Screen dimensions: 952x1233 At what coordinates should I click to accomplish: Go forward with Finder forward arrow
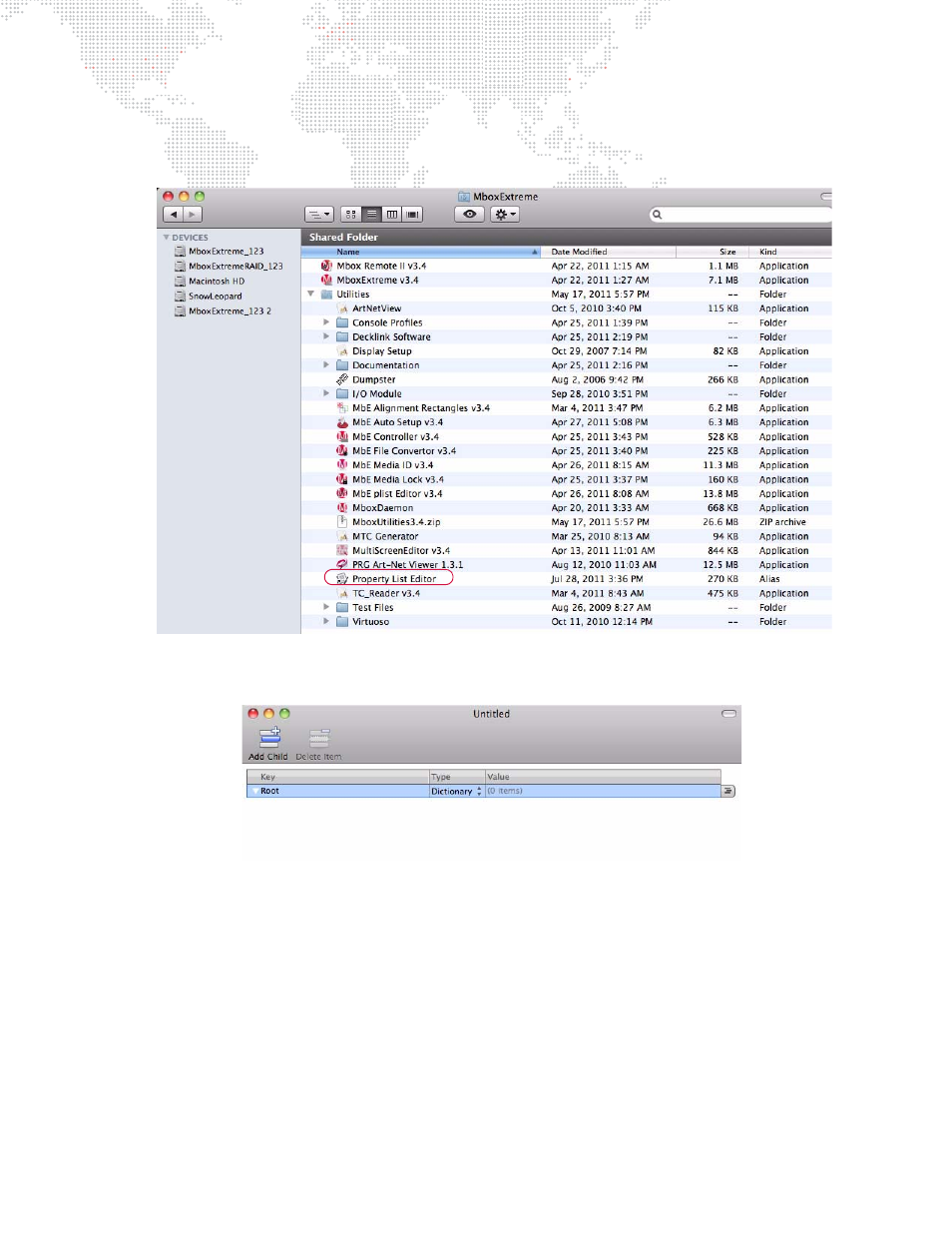point(192,215)
